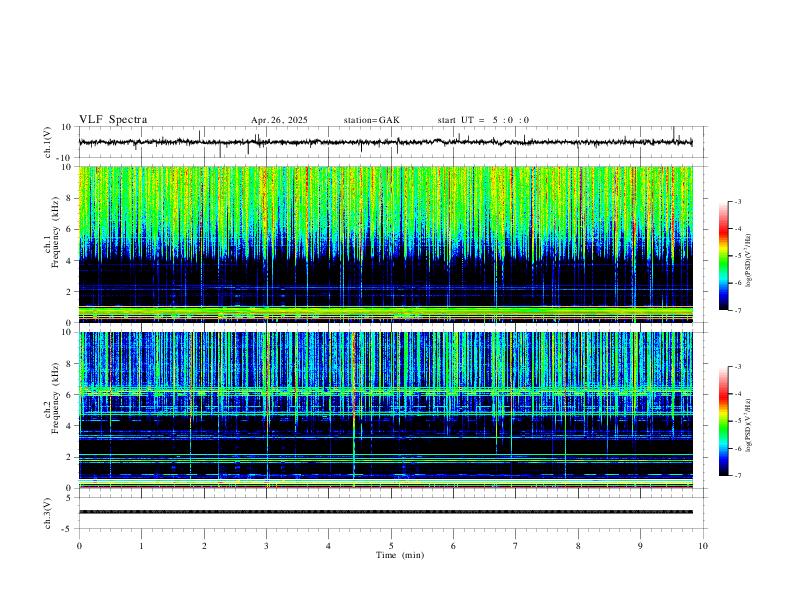
Task: Click time axis tick label "9"
Action: pos(640,546)
